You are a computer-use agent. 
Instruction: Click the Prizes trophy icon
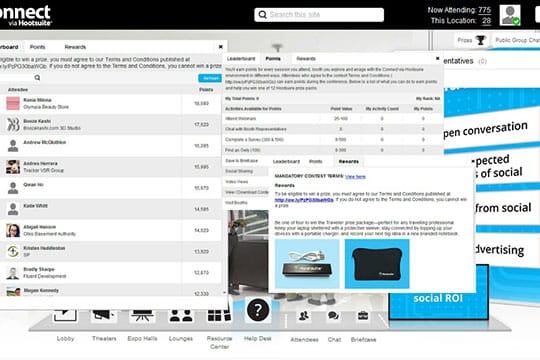(x=480, y=40)
